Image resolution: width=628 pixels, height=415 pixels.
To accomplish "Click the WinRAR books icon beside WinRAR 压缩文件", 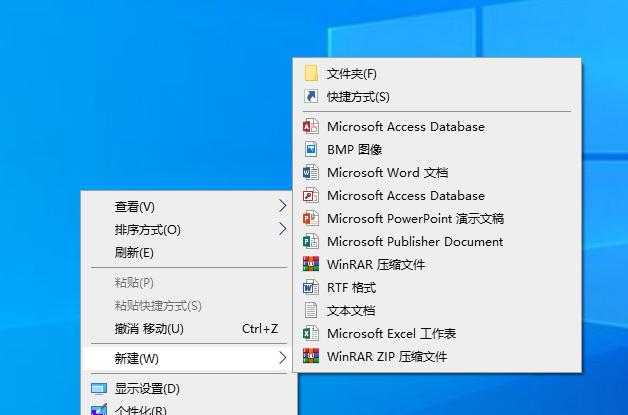I will 311,264.
